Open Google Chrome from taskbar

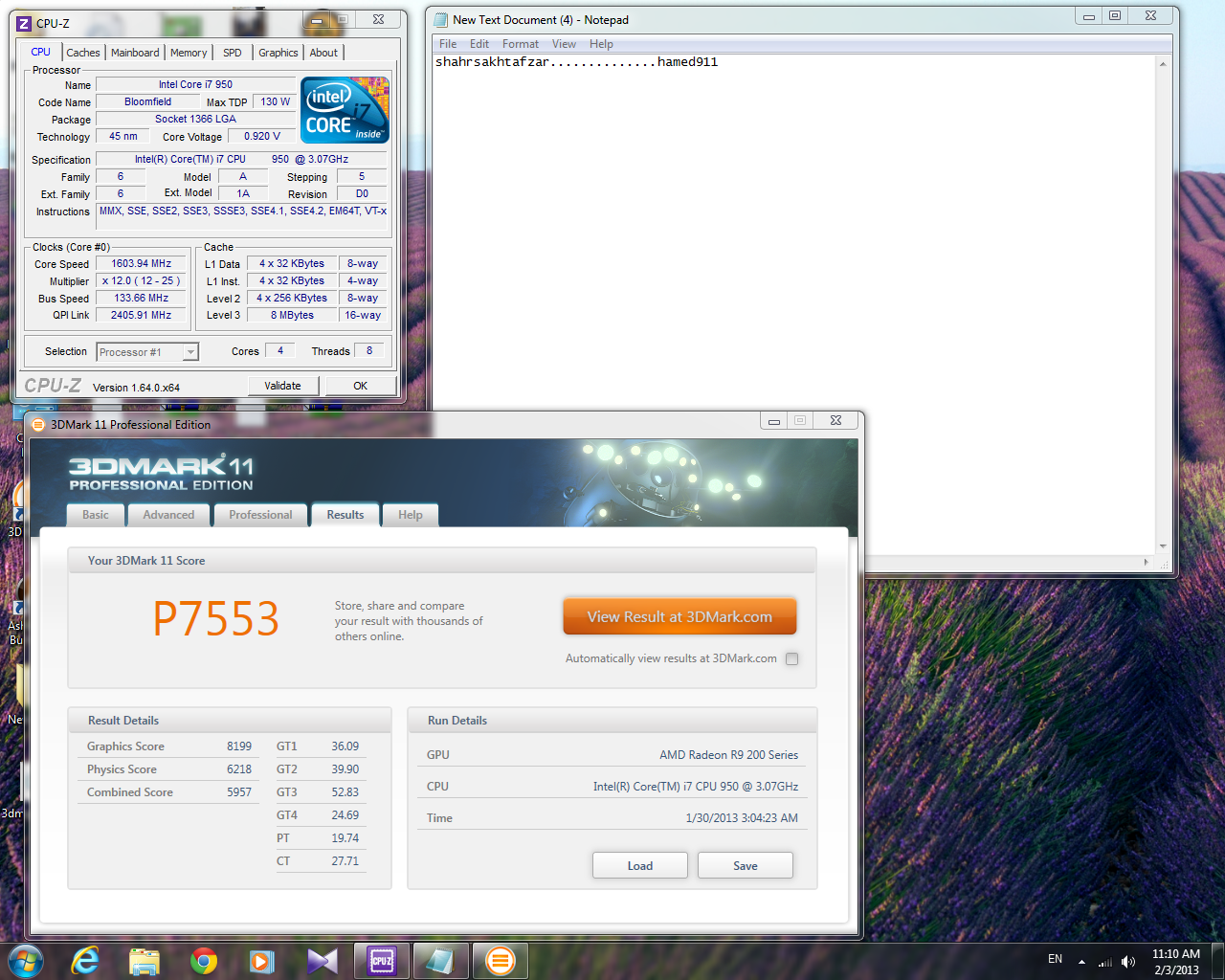coord(203,960)
